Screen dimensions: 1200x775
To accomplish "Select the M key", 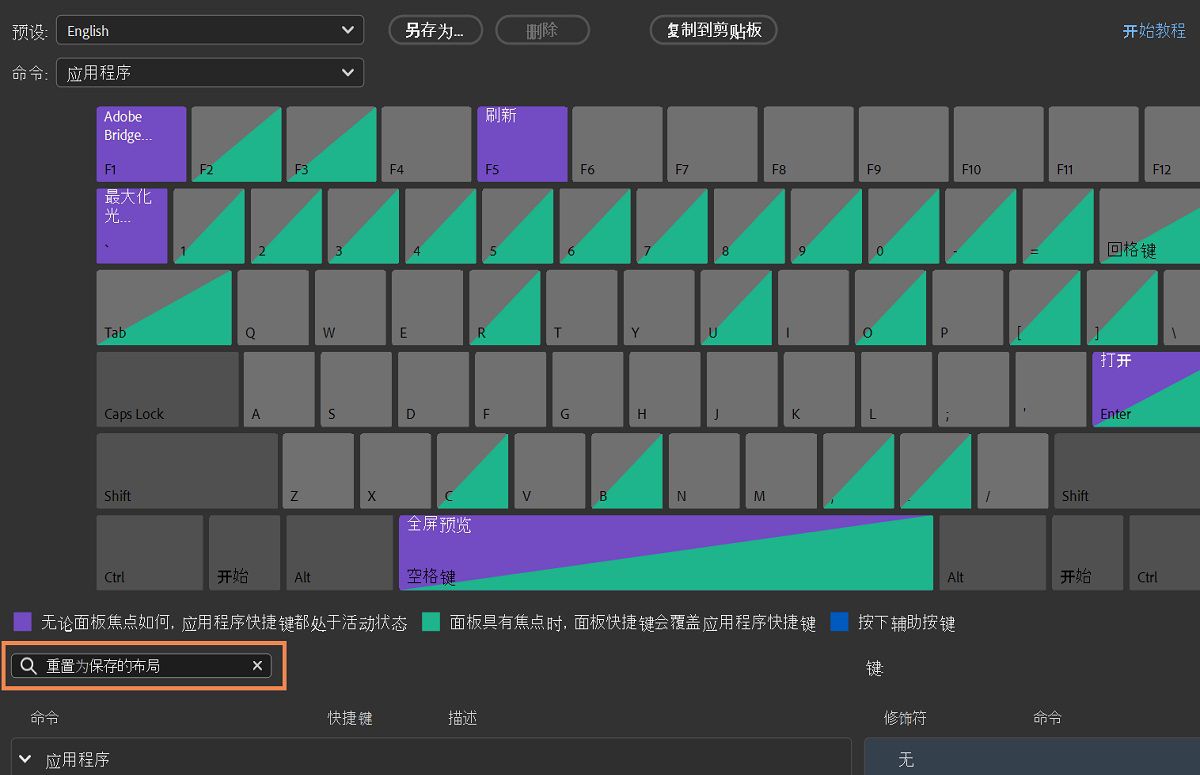I will 781,471.
